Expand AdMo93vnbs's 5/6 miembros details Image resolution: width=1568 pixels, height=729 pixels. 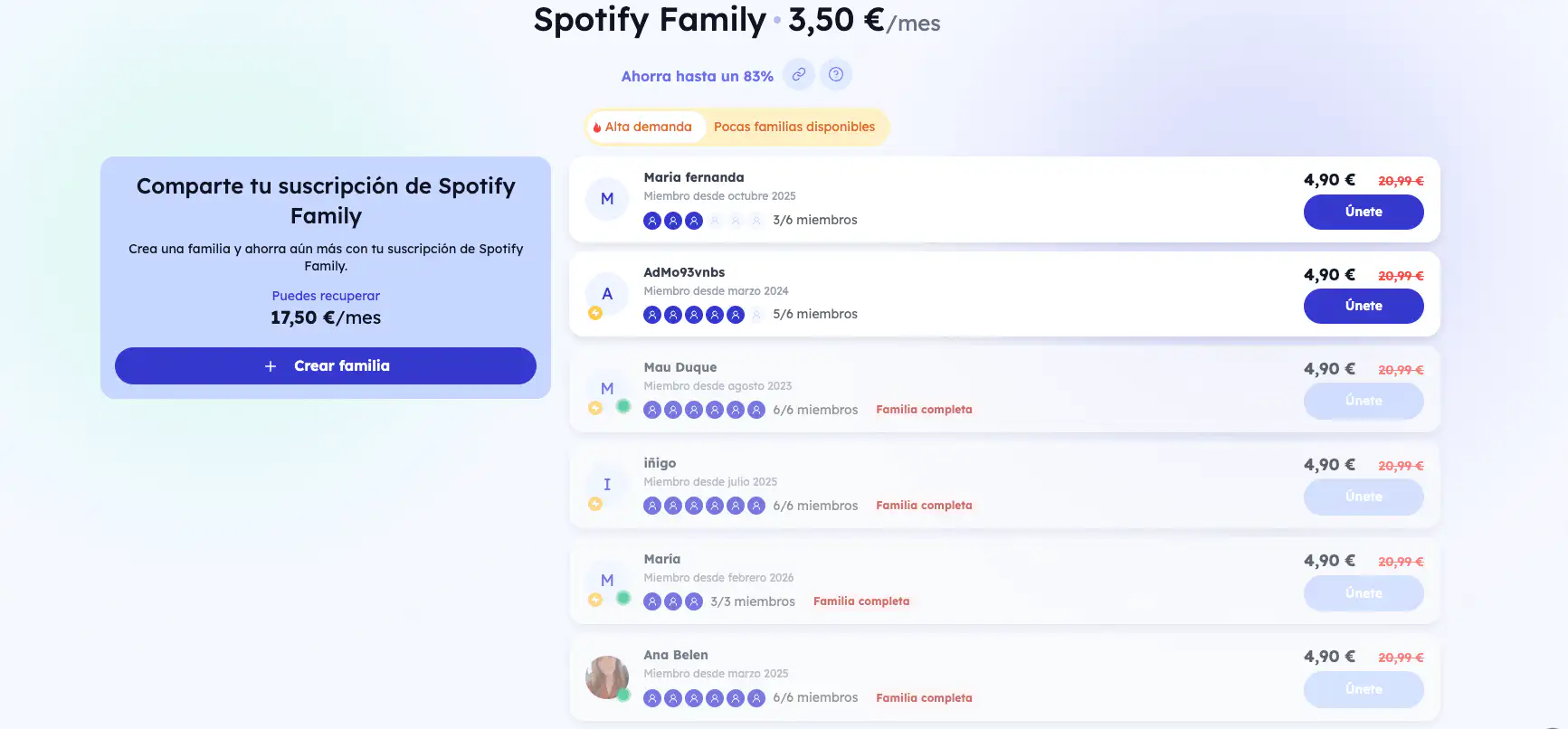click(x=815, y=314)
